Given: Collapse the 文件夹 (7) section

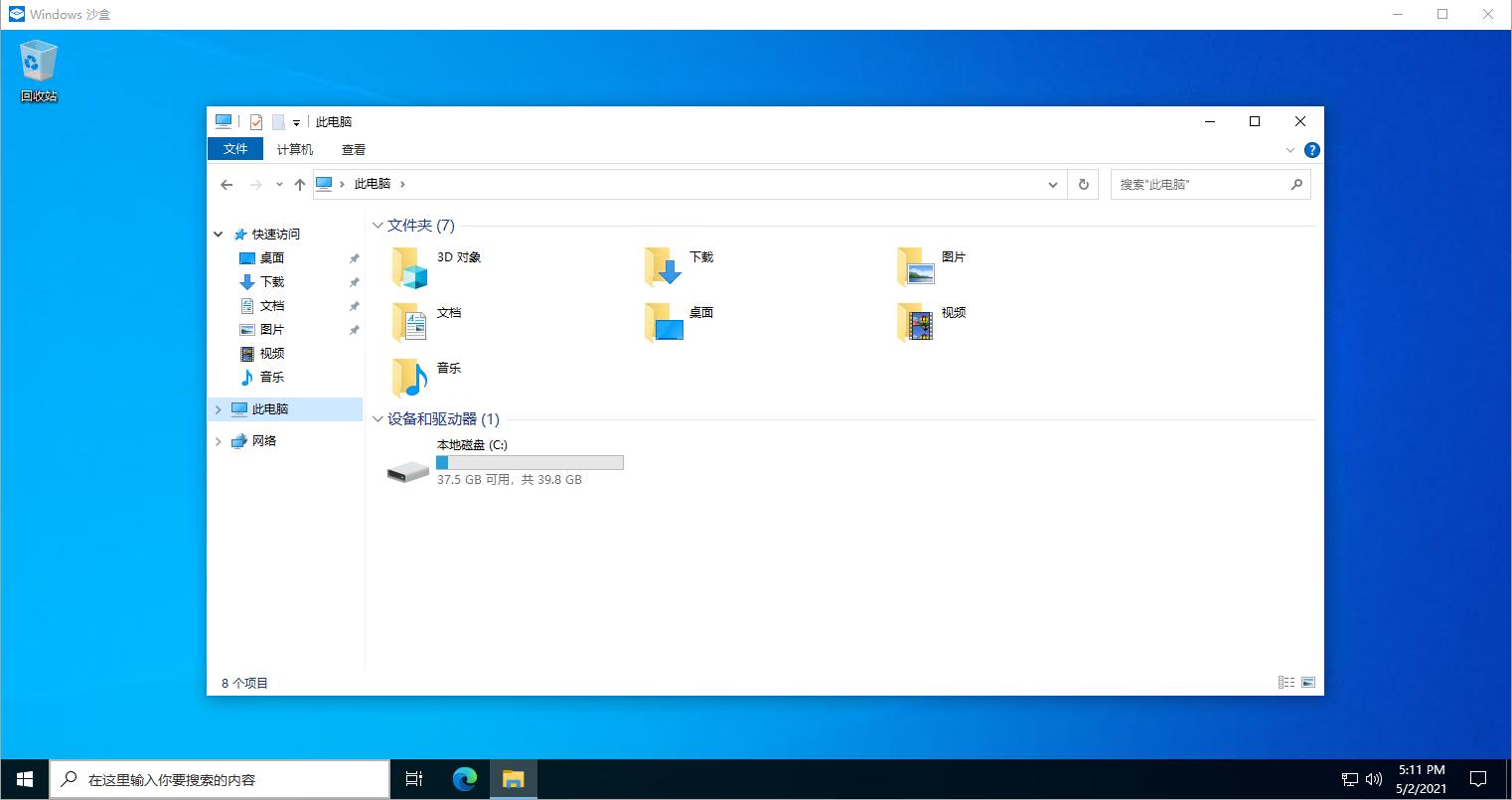Looking at the screenshot, I should point(378,226).
